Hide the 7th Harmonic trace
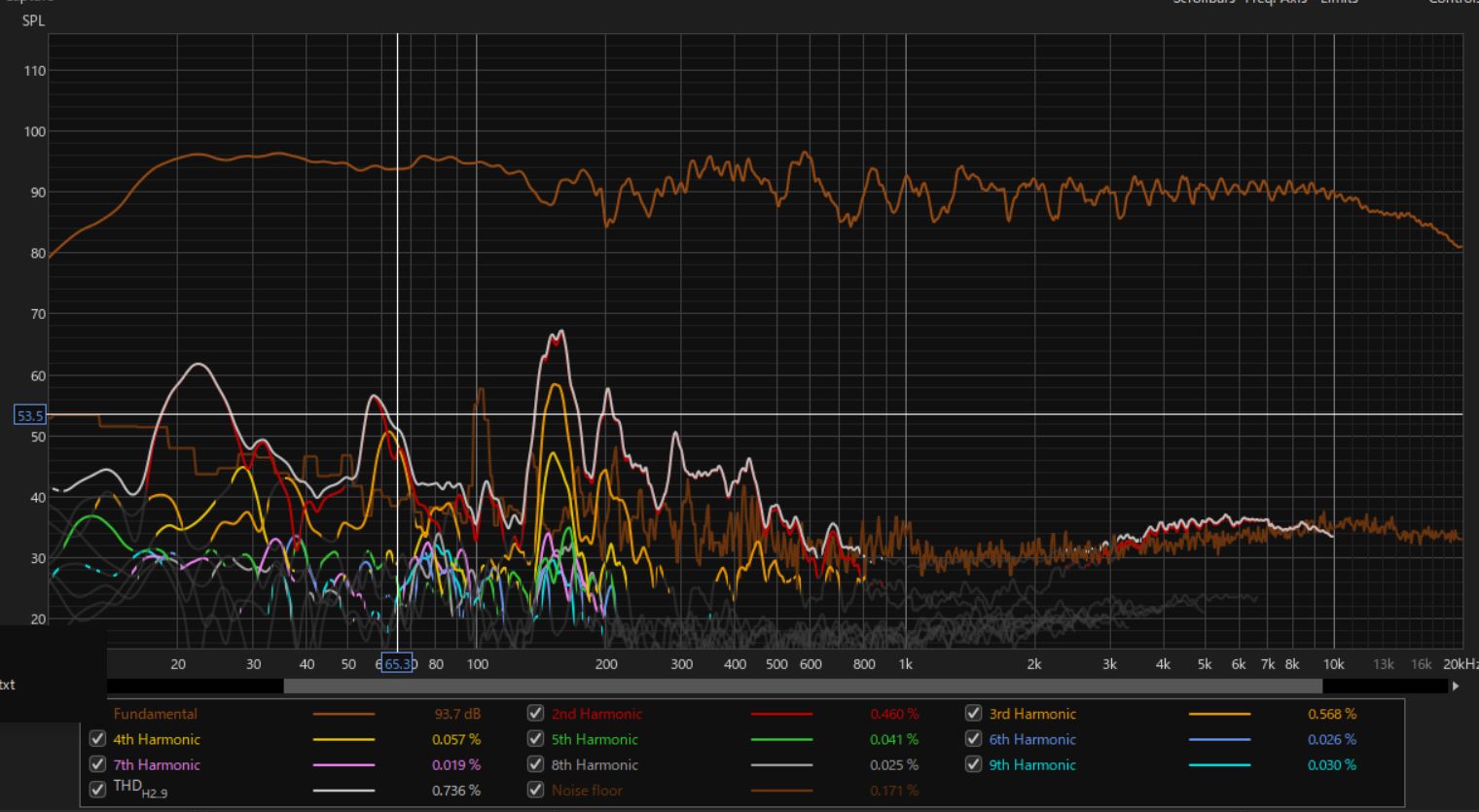 tap(97, 764)
